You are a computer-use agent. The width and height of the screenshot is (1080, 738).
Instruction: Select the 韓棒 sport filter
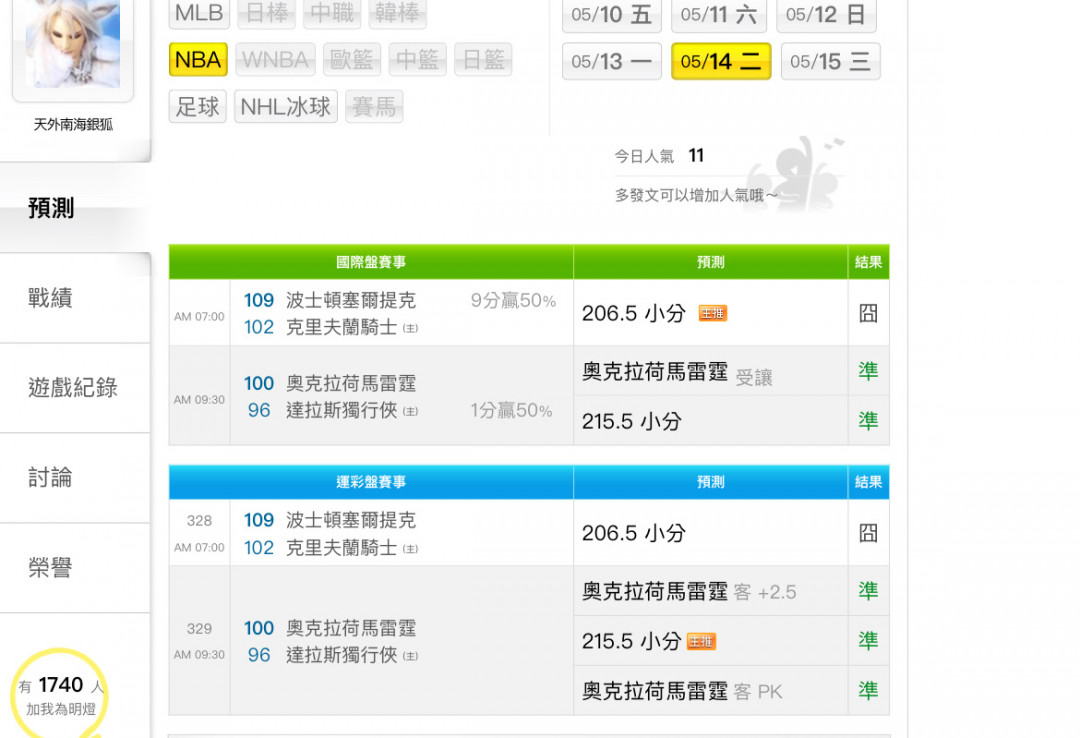(x=397, y=13)
